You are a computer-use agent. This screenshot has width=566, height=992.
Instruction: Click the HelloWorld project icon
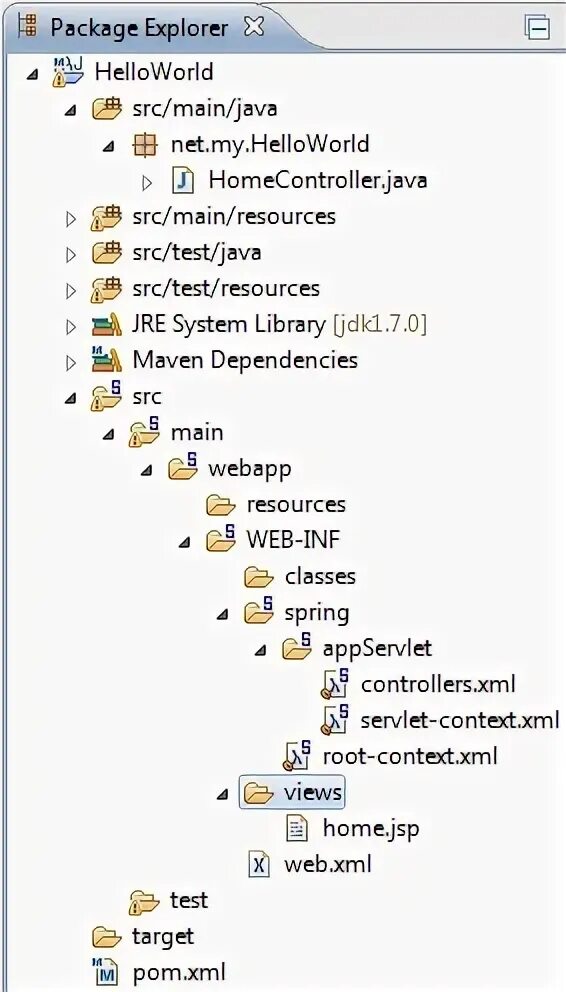coord(67,71)
